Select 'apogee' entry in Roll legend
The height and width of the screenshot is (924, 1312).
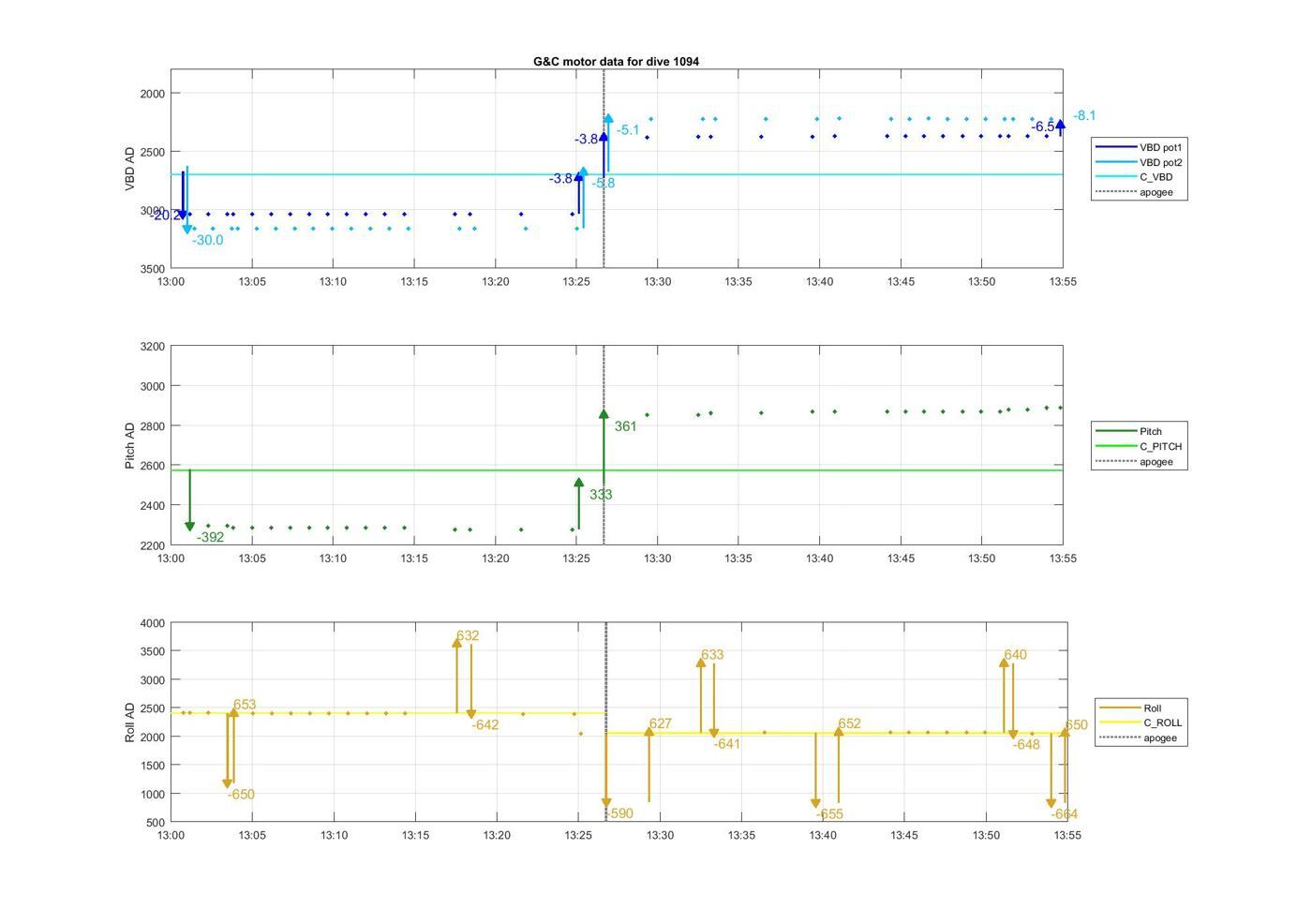(x=1141, y=738)
